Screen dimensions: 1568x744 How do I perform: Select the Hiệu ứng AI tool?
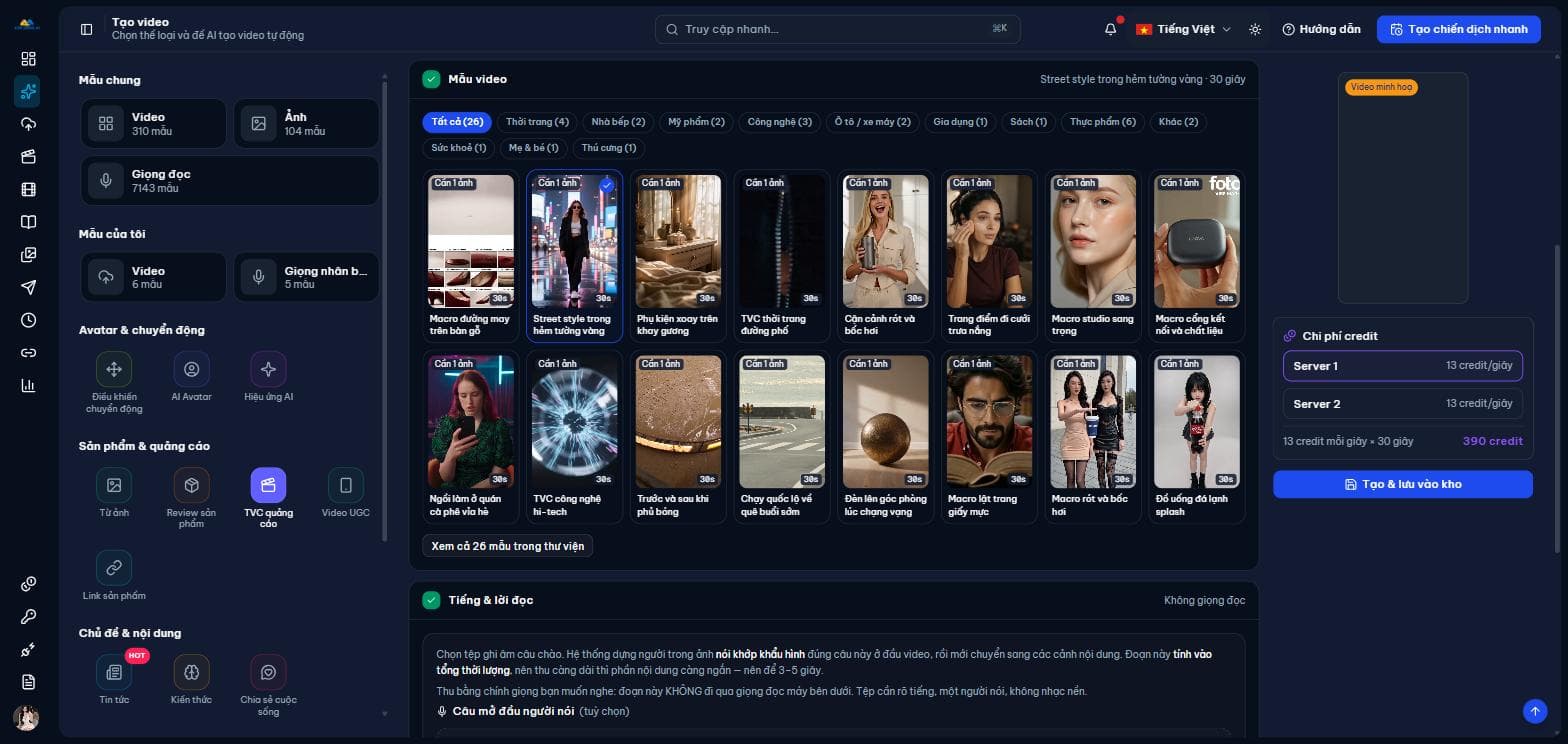coord(268,376)
